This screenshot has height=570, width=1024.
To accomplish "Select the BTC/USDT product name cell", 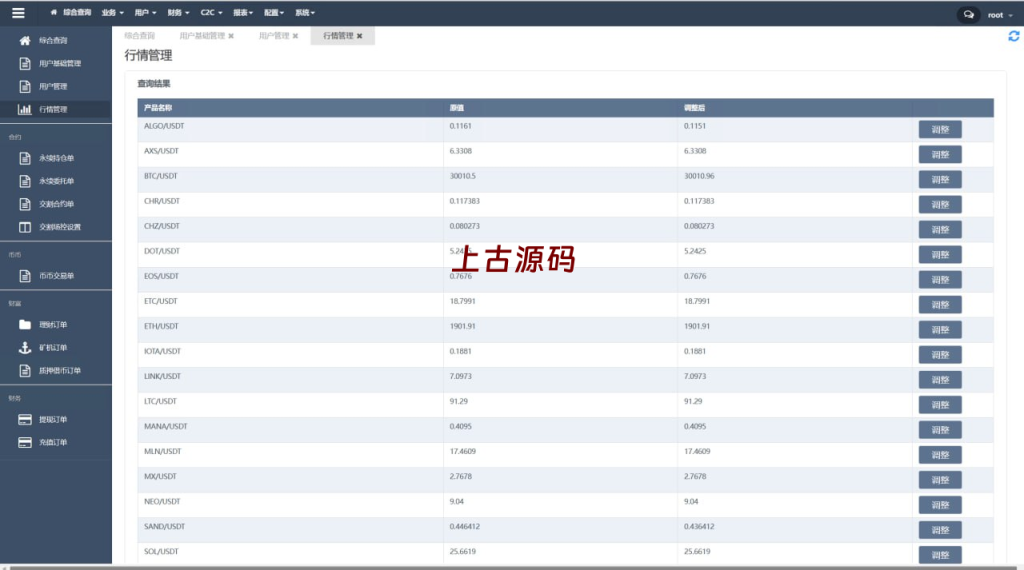I will [x=161, y=176].
